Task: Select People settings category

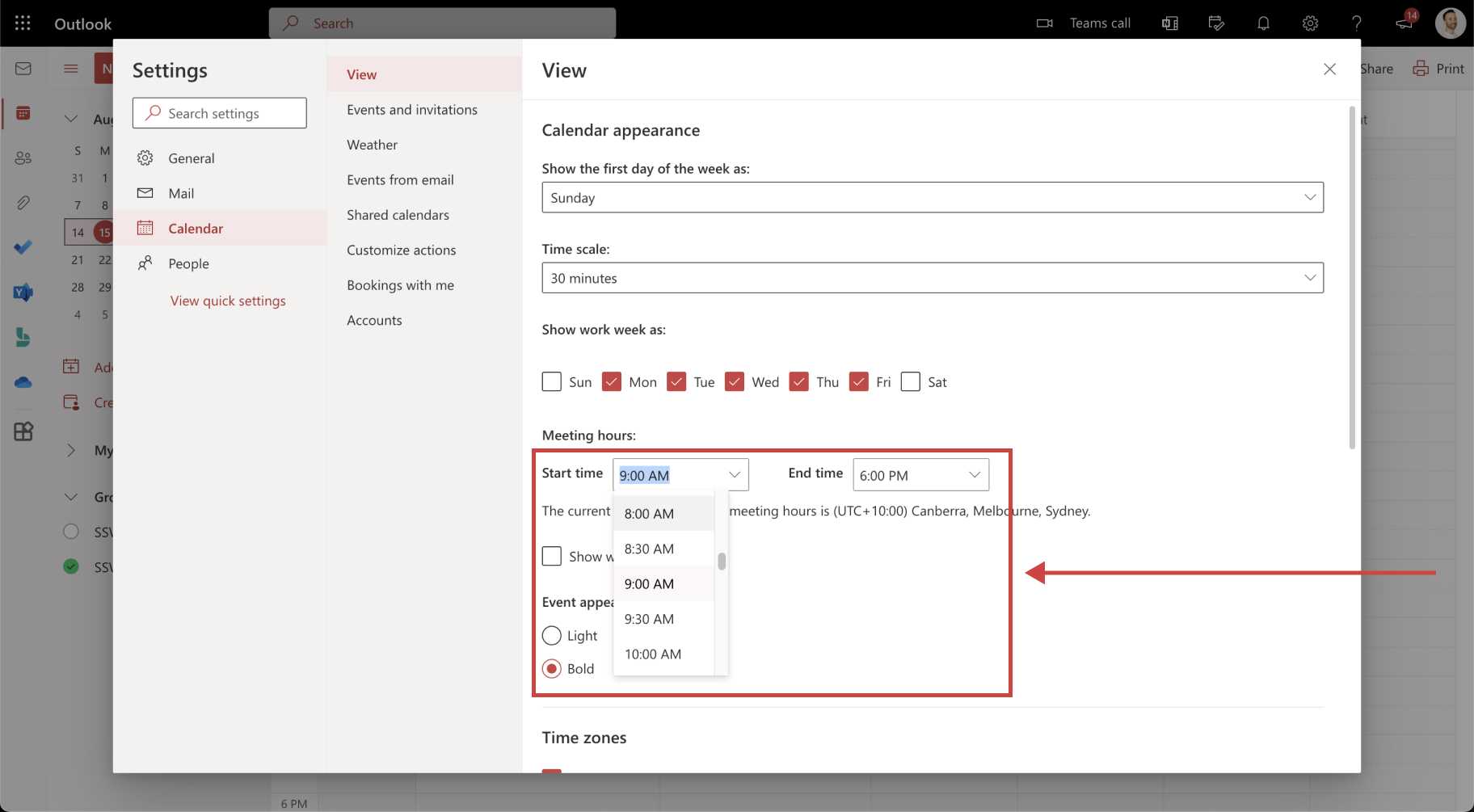Action: pyautogui.click(x=220, y=263)
